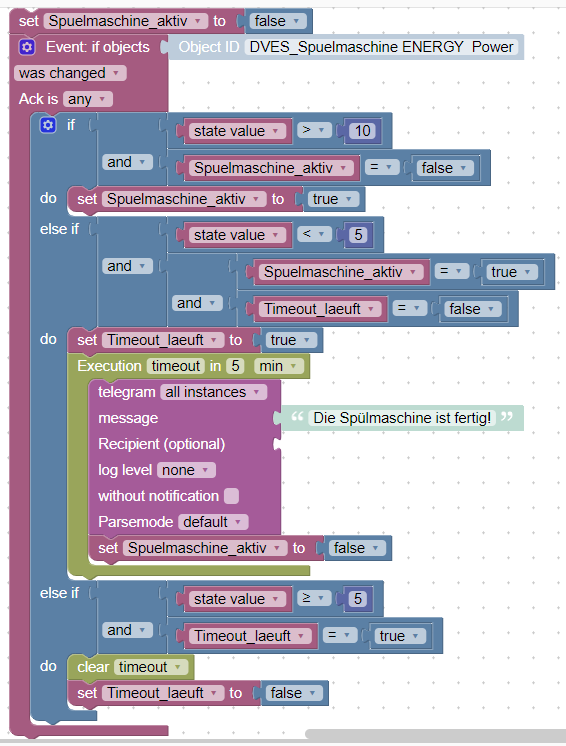Open the false dropdown in the topmost set block
The image size is (566, 746).
click(277, 21)
